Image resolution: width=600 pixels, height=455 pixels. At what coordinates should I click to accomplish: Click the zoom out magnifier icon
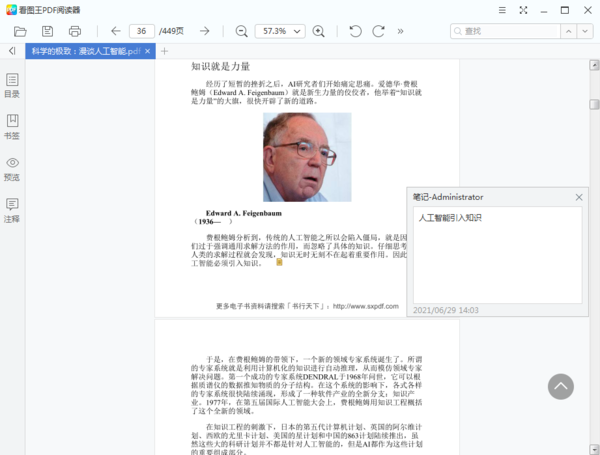(241, 31)
